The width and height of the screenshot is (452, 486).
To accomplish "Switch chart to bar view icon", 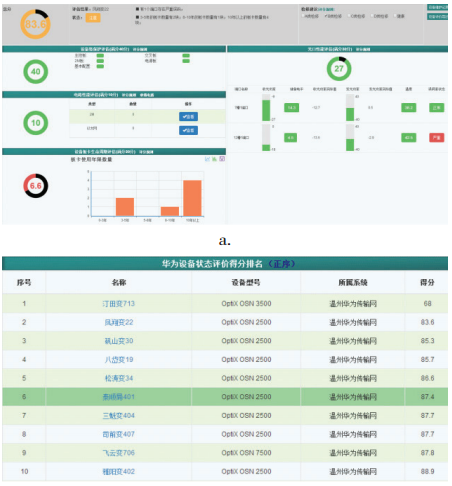I will [214, 159].
